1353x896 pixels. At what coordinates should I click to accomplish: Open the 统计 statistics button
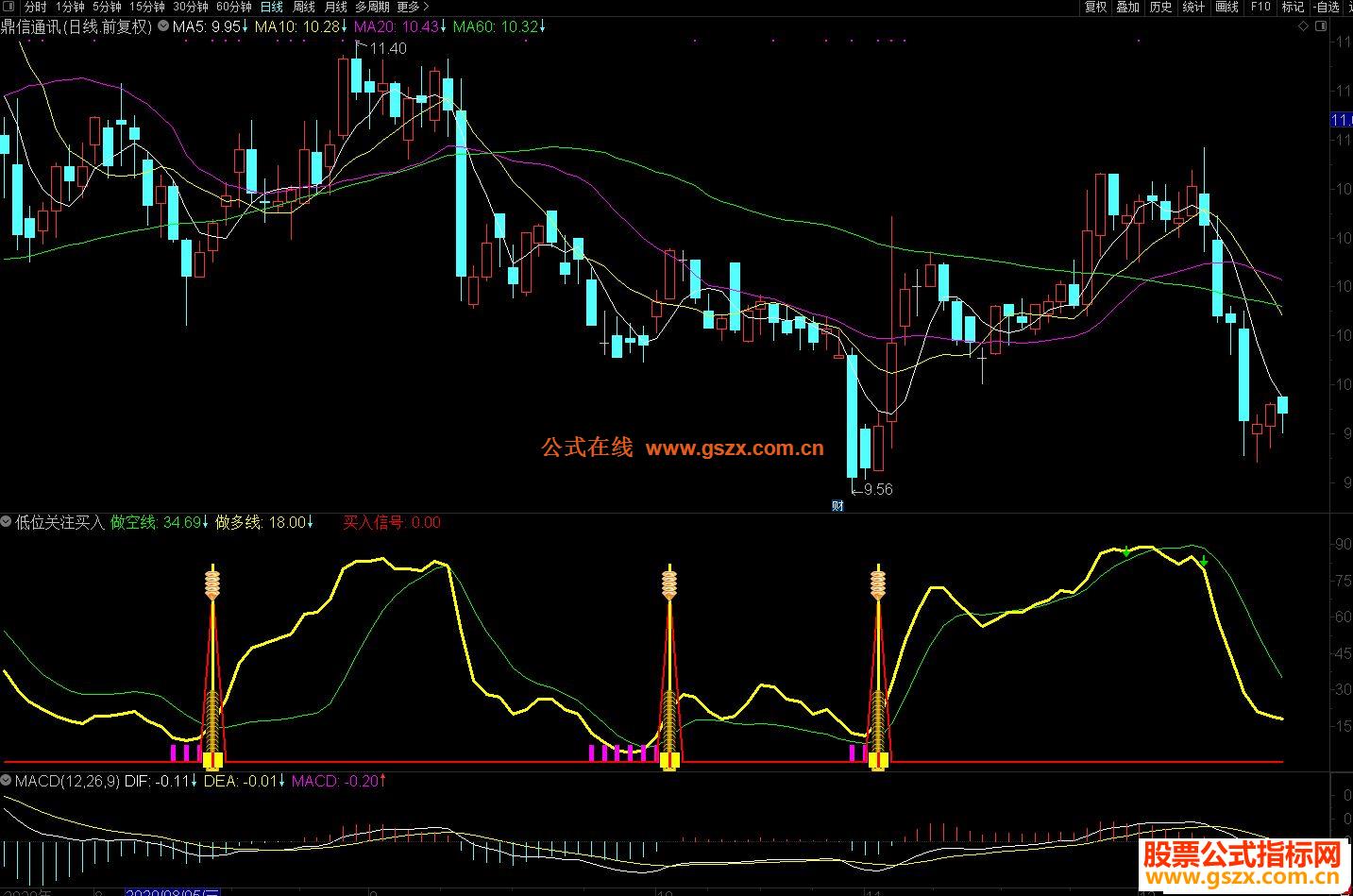click(1194, 7)
